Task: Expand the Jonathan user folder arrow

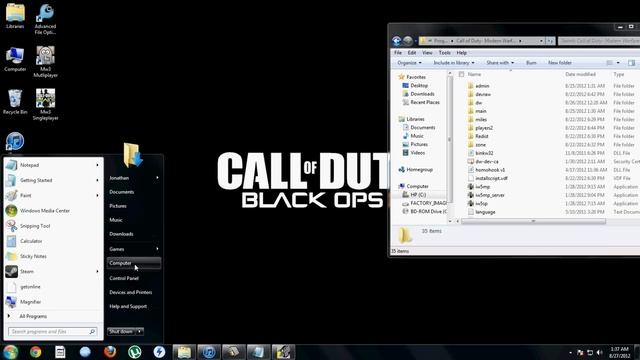Action: coord(158,178)
